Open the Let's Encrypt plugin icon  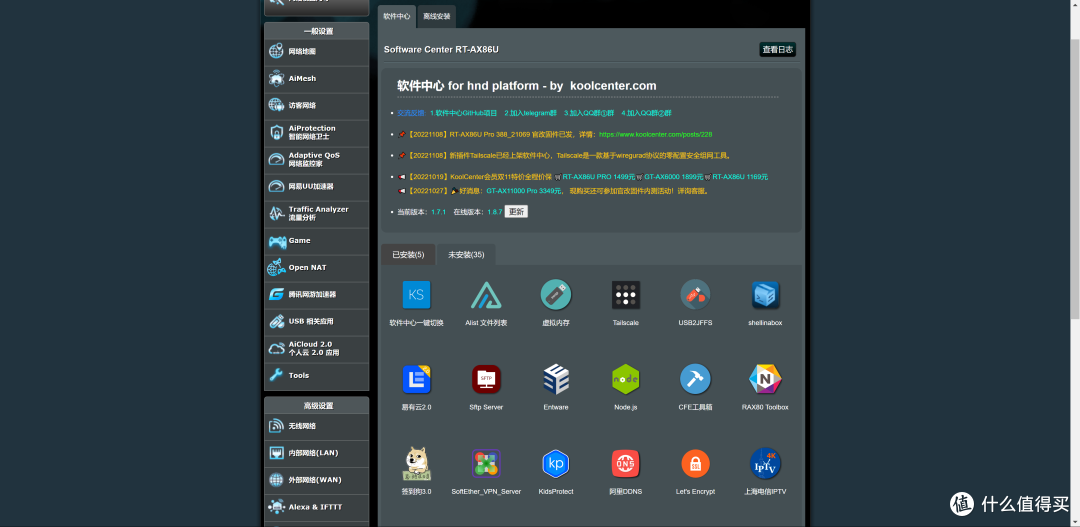695,464
